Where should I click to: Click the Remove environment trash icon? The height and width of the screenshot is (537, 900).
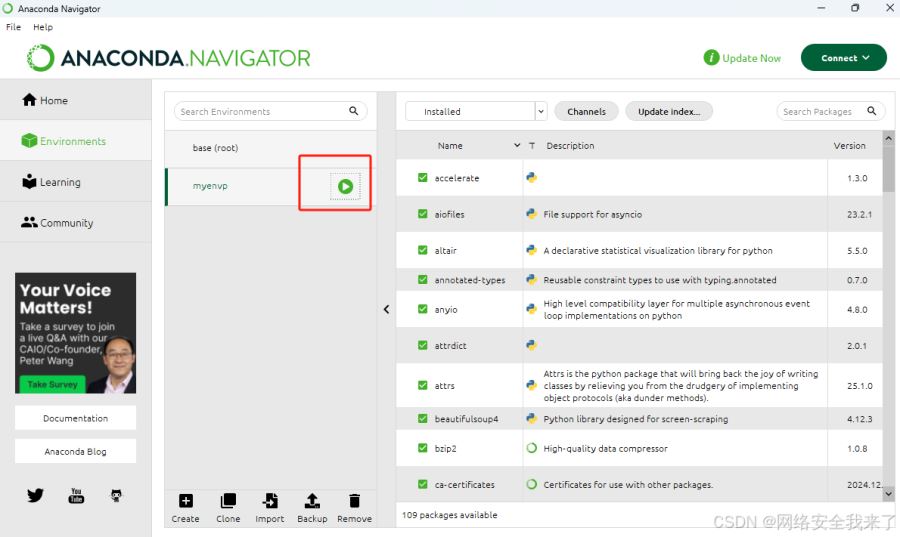355,501
